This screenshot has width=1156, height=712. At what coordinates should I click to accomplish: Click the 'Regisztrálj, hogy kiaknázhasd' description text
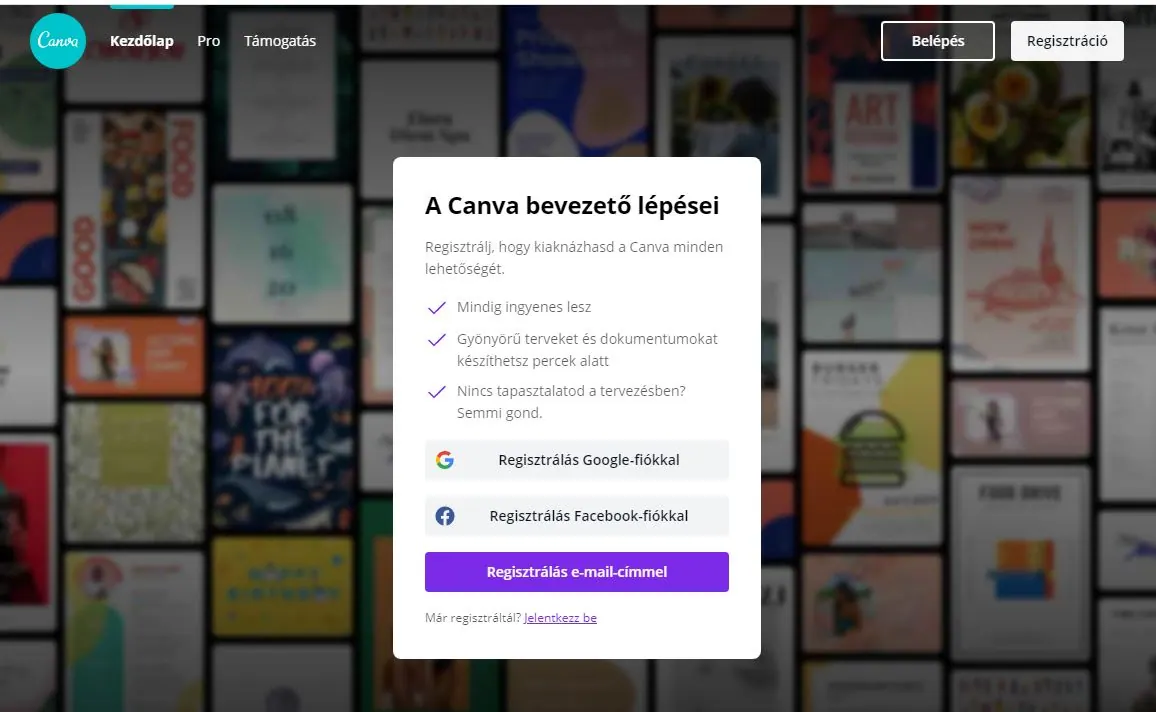574,258
